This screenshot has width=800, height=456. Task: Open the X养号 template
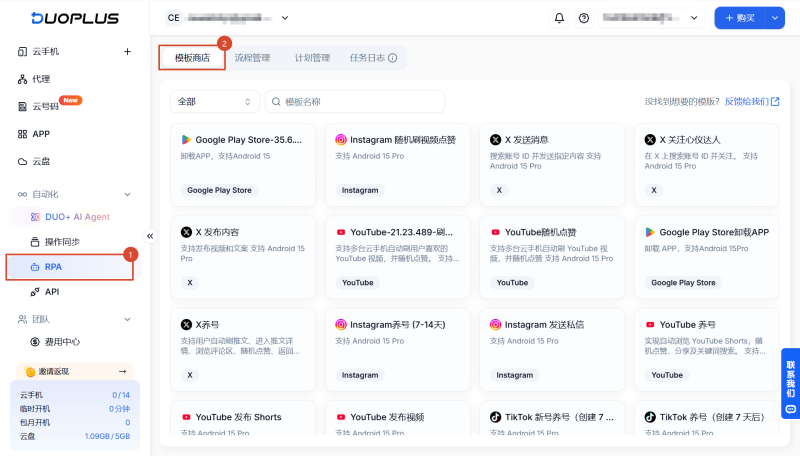click(243, 349)
